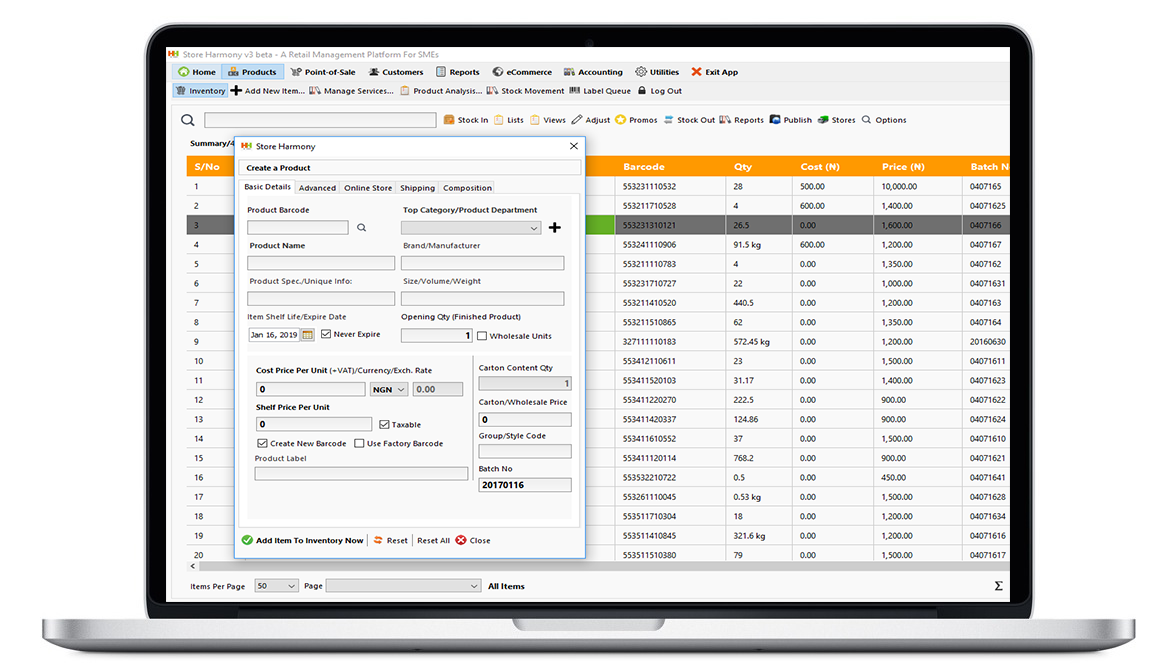Select the Inventory toolbar item
The width and height of the screenshot is (1171, 666).
point(200,91)
